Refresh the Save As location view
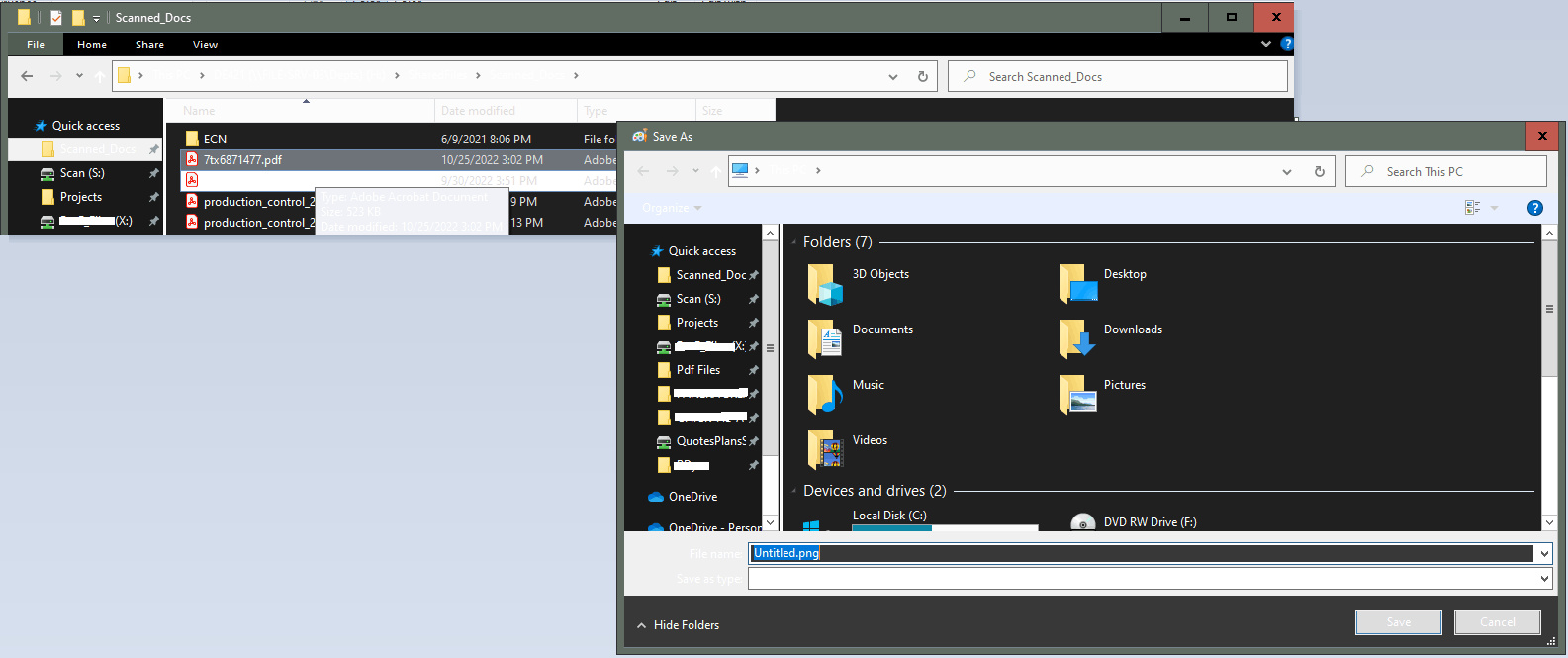 click(x=1319, y=171)
